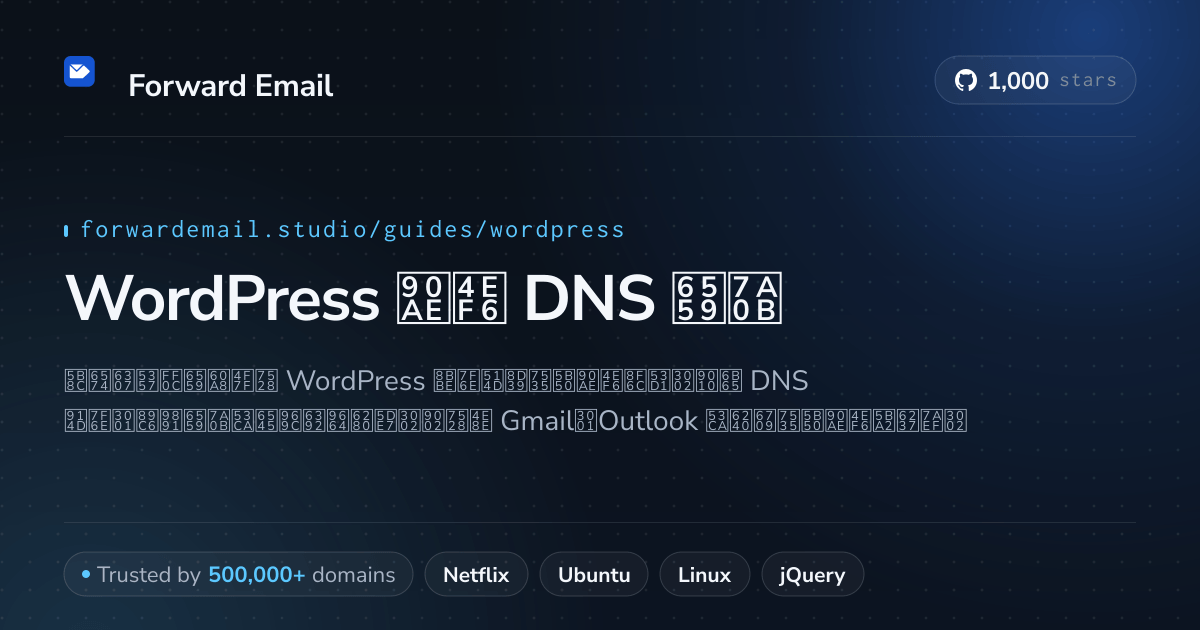Click the Forward Email brand name
The image size is (1200, 630).
click(x=231, y=86)
